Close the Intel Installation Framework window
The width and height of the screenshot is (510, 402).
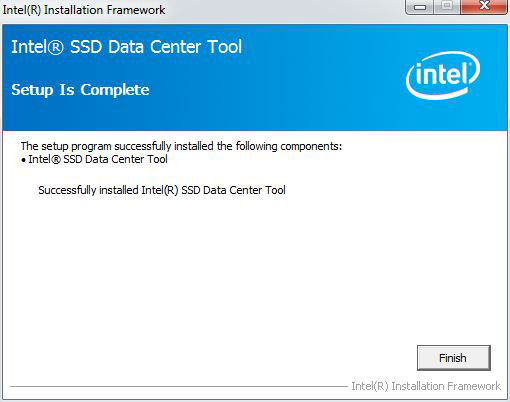click(484, 6)
